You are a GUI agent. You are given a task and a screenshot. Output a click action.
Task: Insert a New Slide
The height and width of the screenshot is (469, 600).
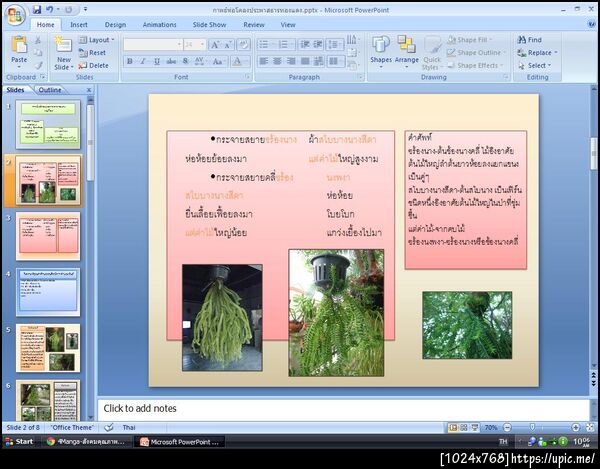pyautogui.click(x=64, y=52)
